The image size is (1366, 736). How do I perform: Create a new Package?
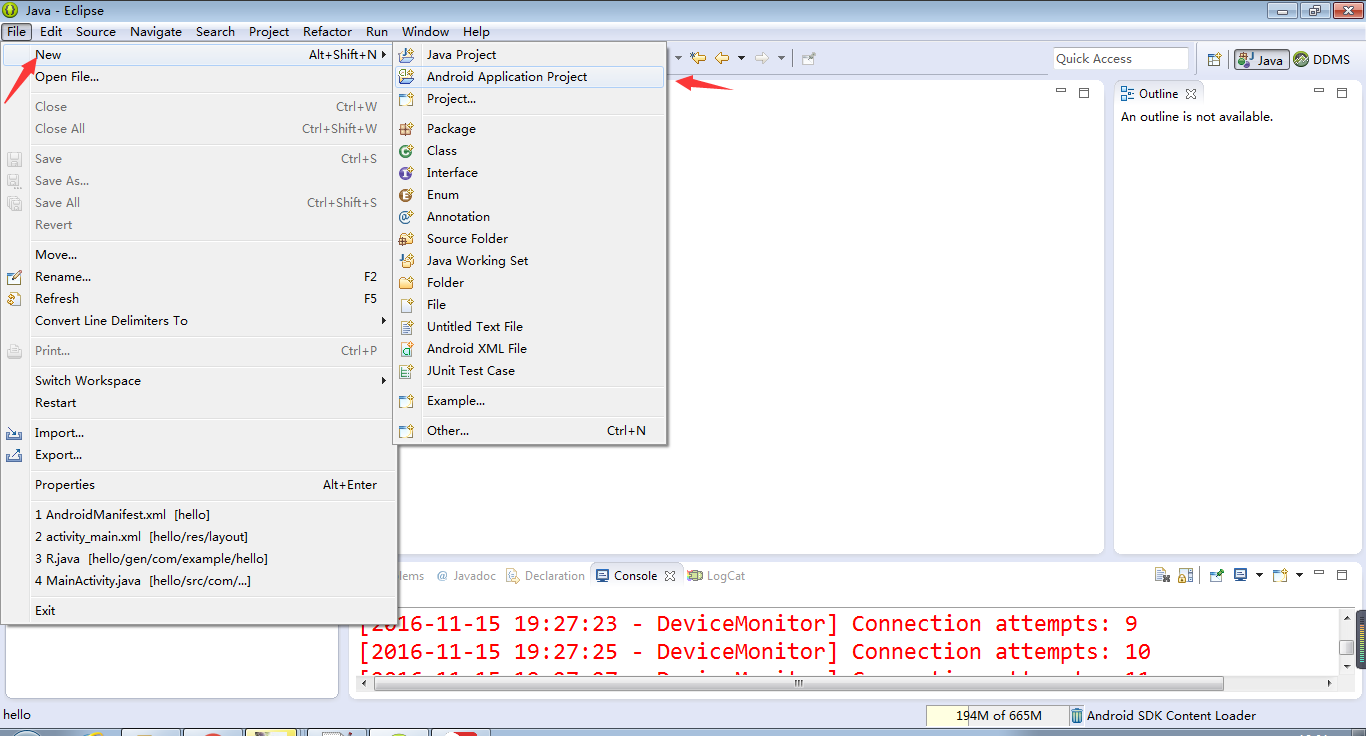click(x=530, y=129)
